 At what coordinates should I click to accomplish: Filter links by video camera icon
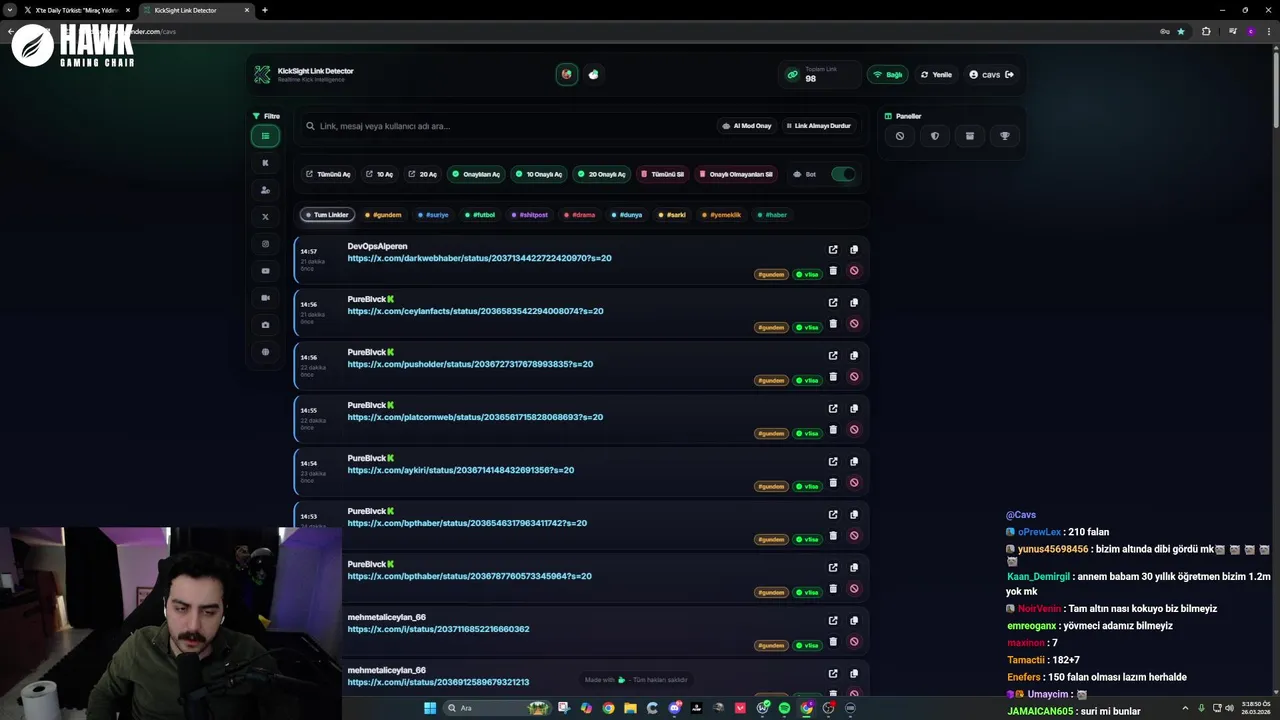click(265, 297)
